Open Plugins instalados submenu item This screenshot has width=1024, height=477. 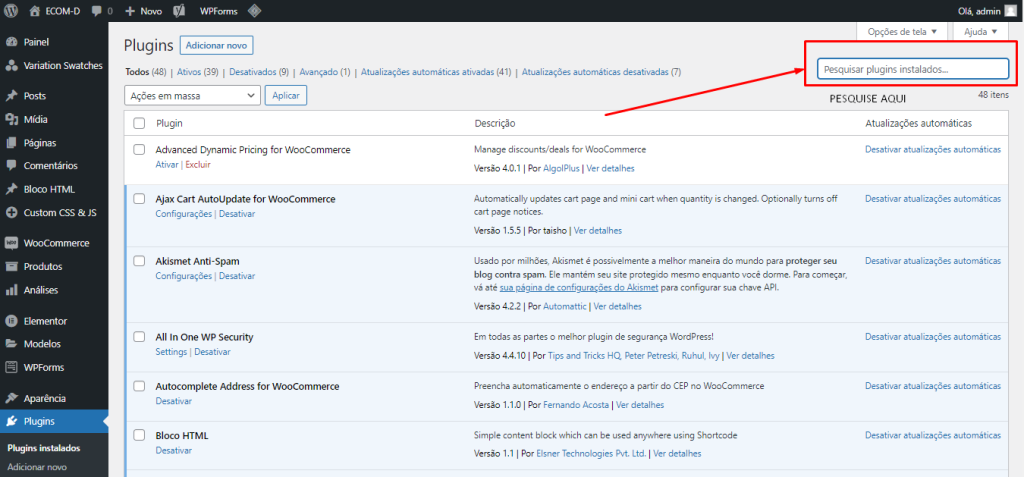click(44, 448)
